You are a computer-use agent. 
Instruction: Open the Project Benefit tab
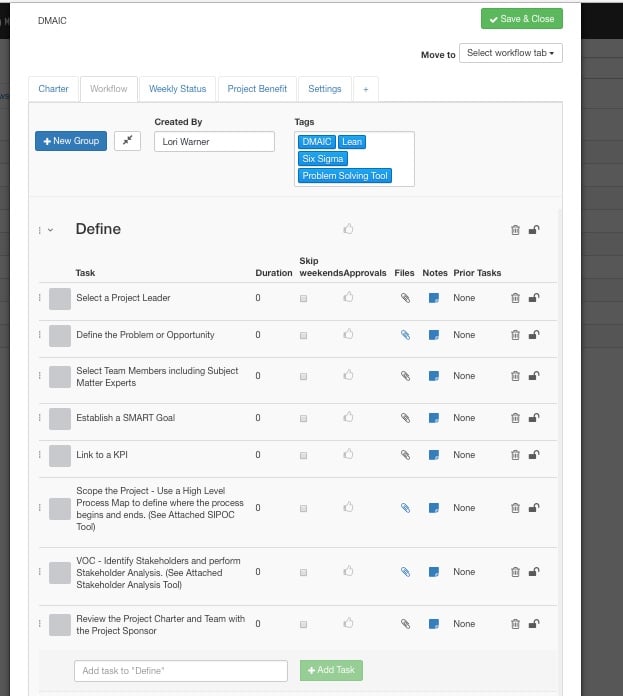[x=257, y=89]
